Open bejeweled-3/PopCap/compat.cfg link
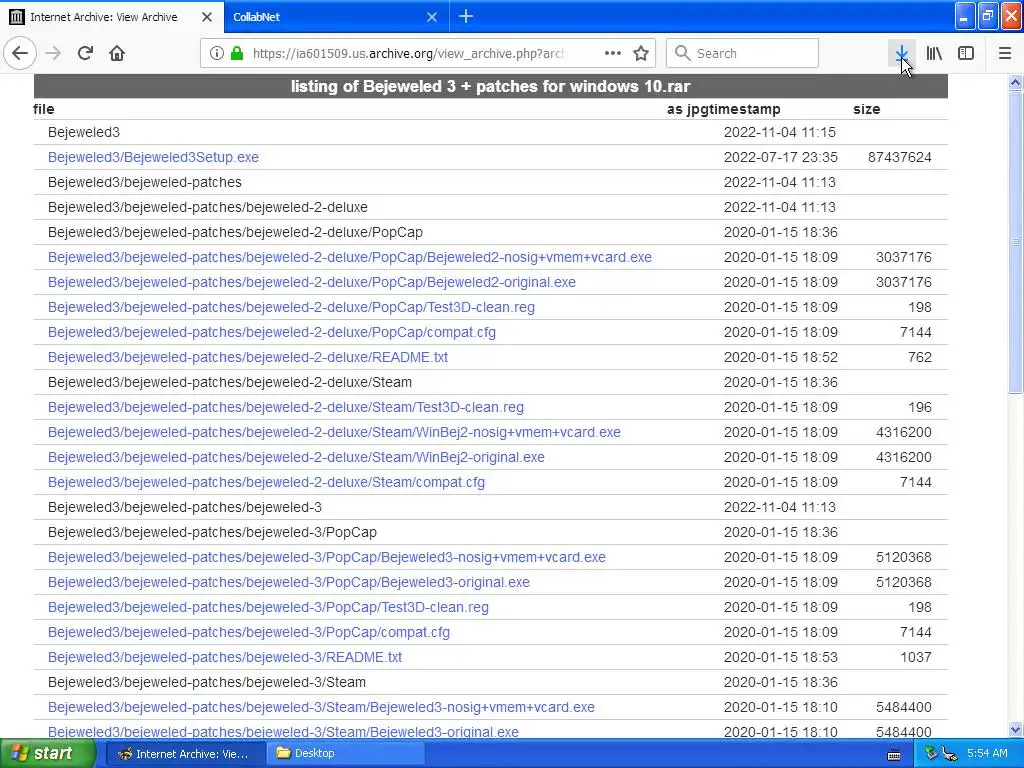The image size is (1024, 768). click(x=249, y=632)
